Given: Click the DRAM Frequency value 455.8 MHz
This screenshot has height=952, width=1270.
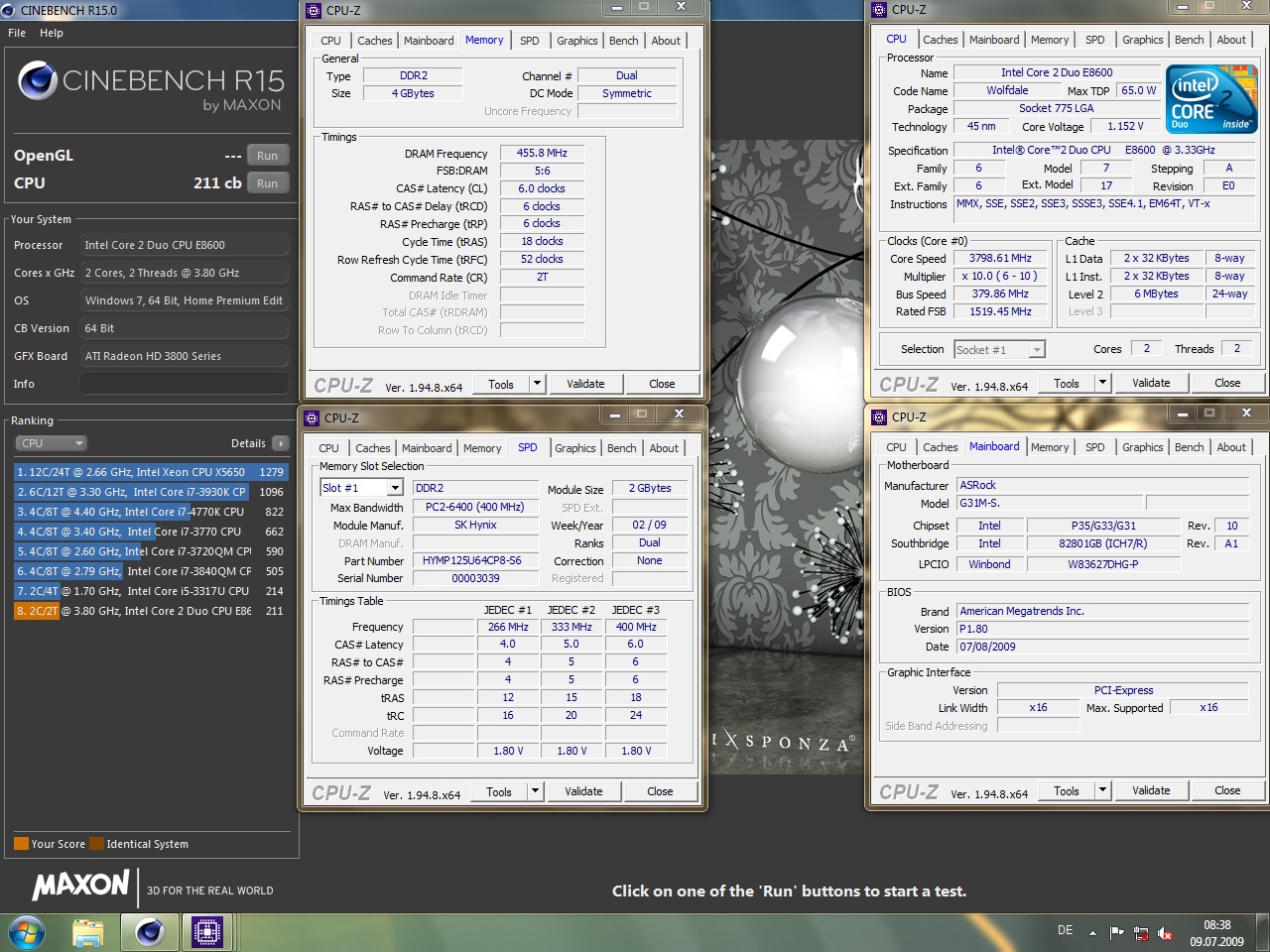Looking at the screenshot, I should click(x=542, y=153).
